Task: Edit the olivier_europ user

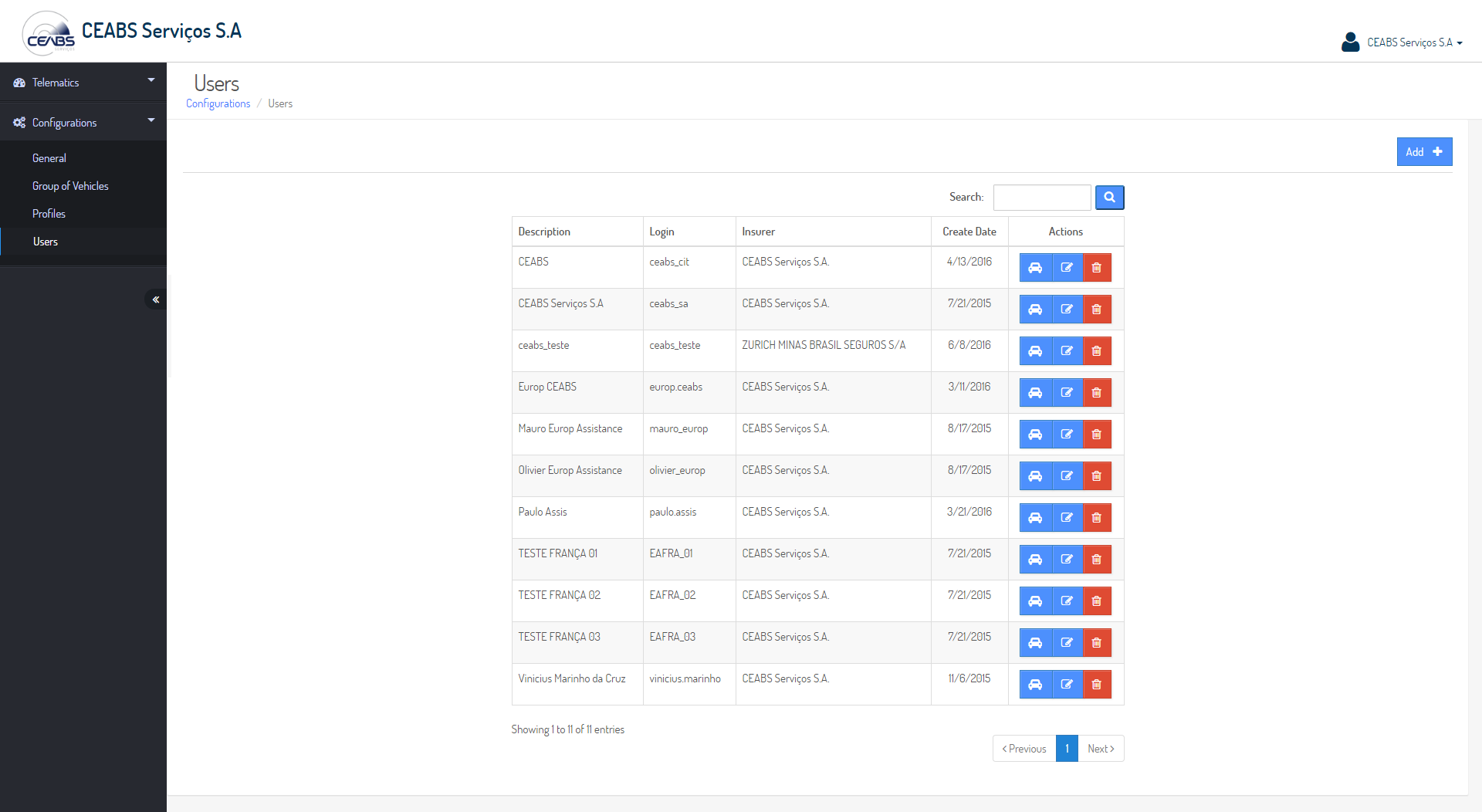Action: pyautogui.click(x=1067, y=476)
